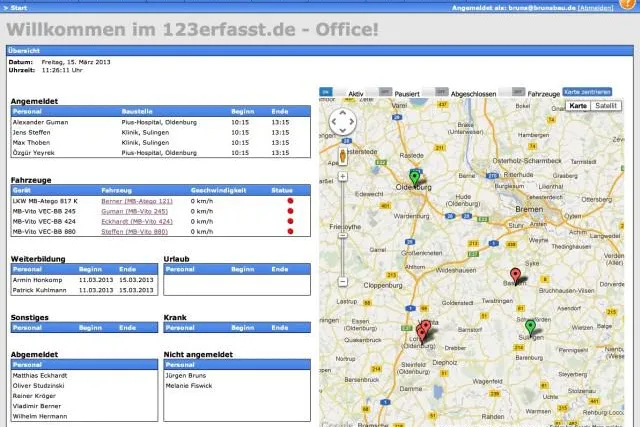Select Oliver Studzinski in the Abgemeldet list
The height and width of the screenshot is (427, 640).
click(38, 386)
